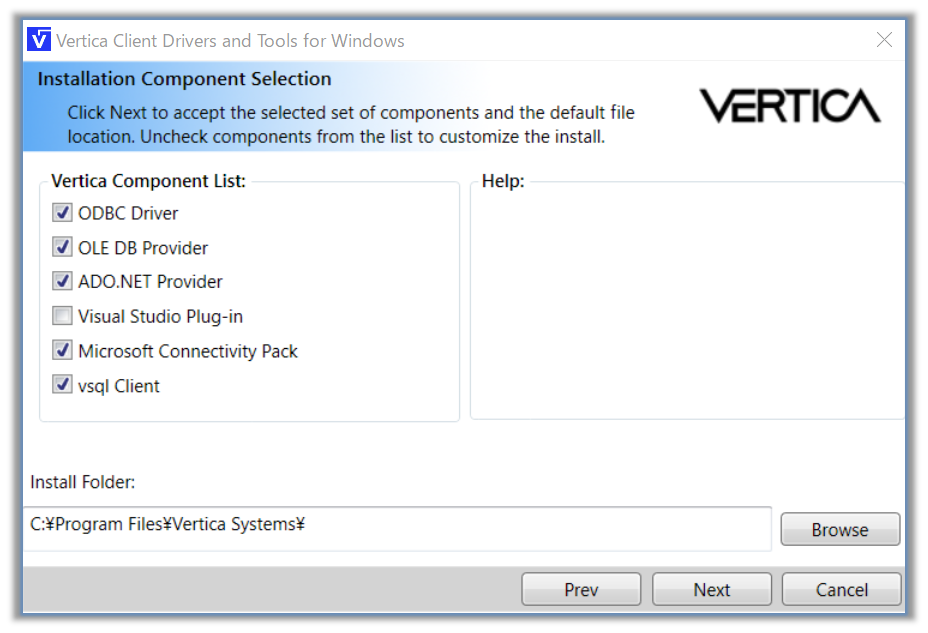Click the VERTICA logo in the header
The width and height of the screenshot is (928, 633).
click(789, 106)
